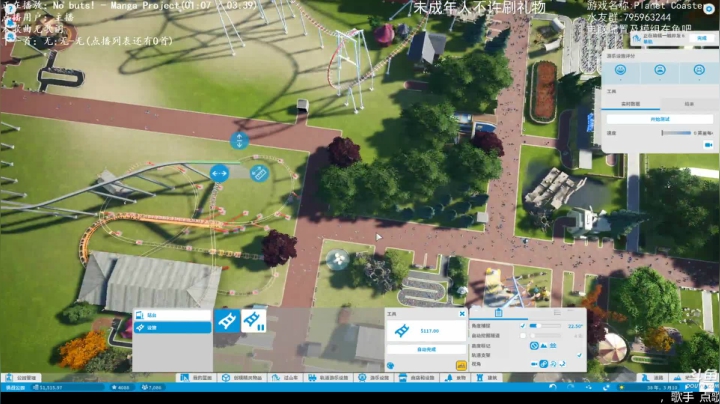
Task: Select the no-height-marker circle icon
Action: (x=534, y=346)
